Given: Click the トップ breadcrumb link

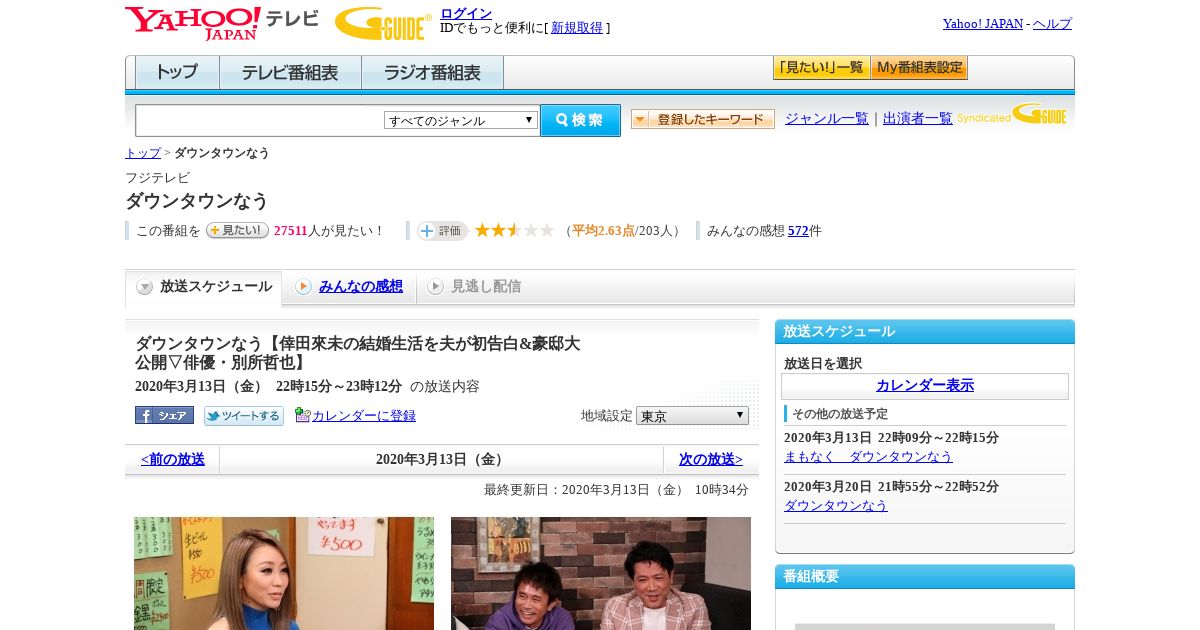Looking at the screenshot, I should pyautogui.click(x=143, y=153).
